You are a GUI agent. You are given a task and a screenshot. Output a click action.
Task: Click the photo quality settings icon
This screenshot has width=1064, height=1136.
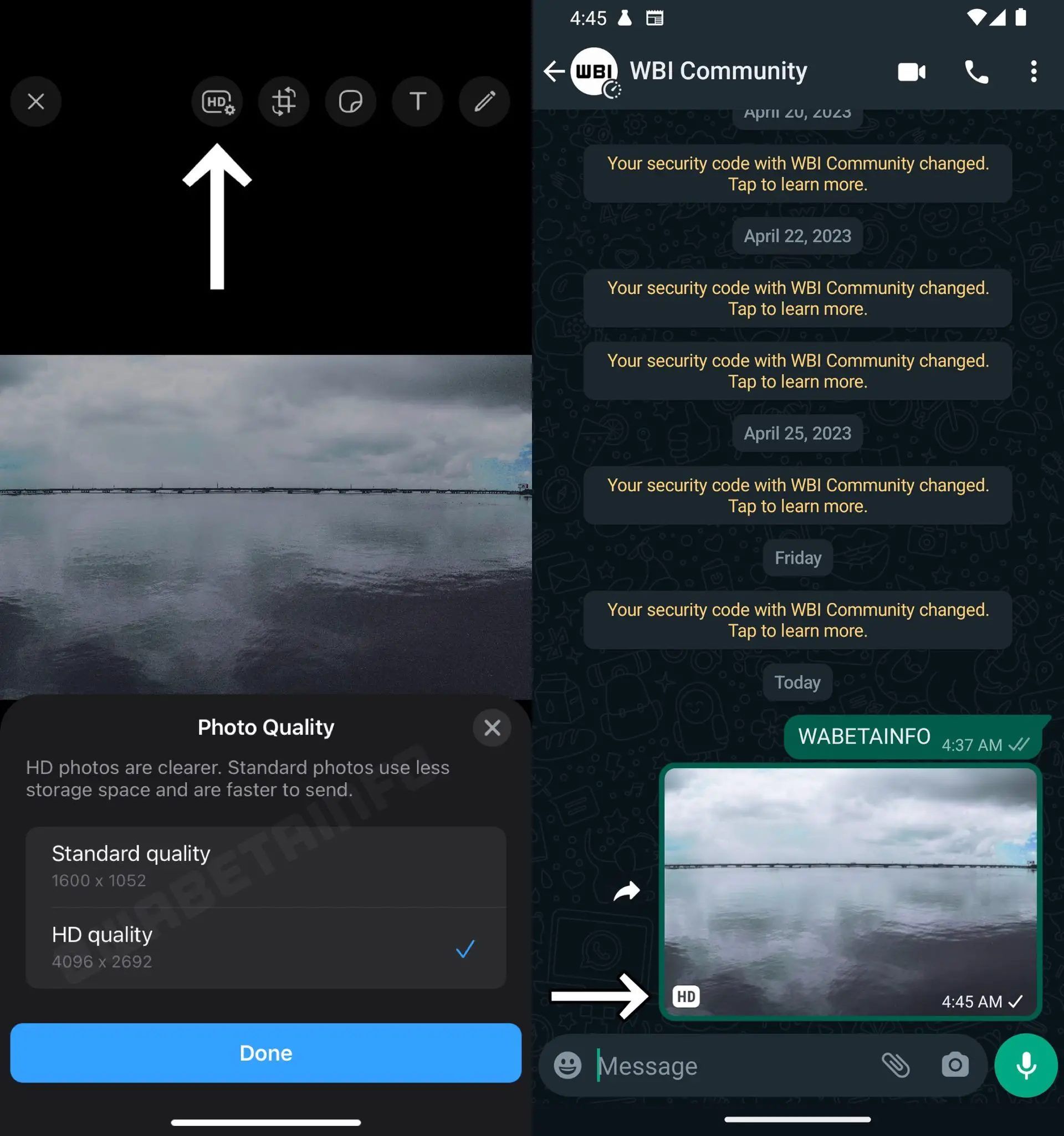pyautogui.click(x=215, y=100)
